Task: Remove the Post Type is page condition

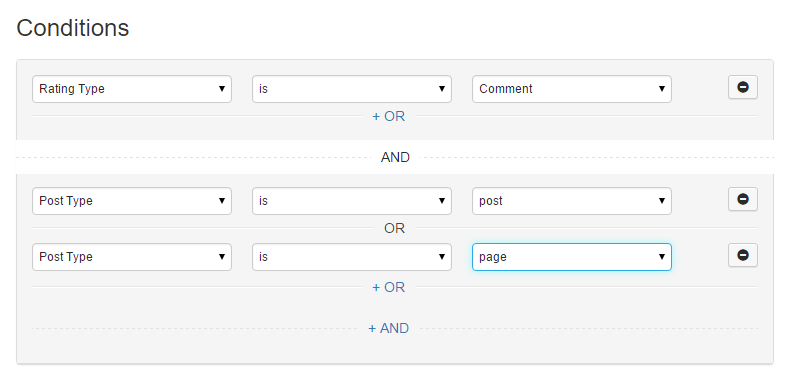Action: [743, 255]
